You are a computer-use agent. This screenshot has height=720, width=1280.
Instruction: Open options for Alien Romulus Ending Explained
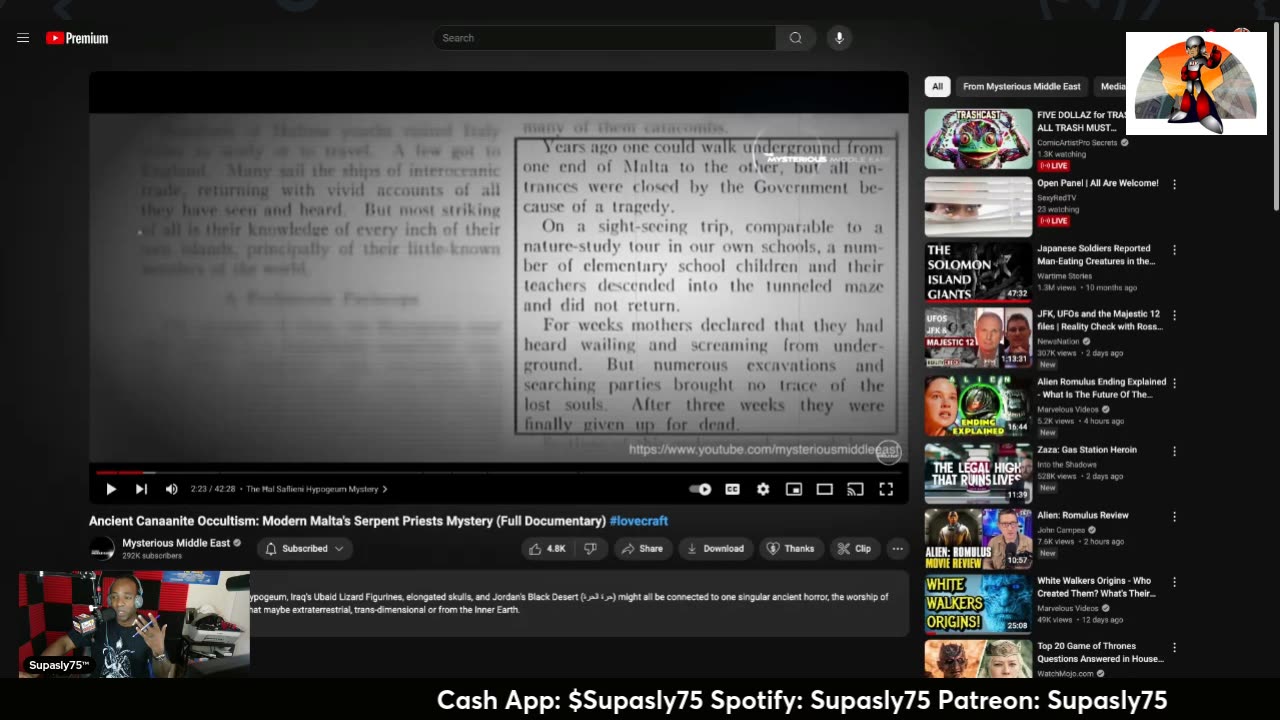pyautogui.click(x=1174, y=383)
